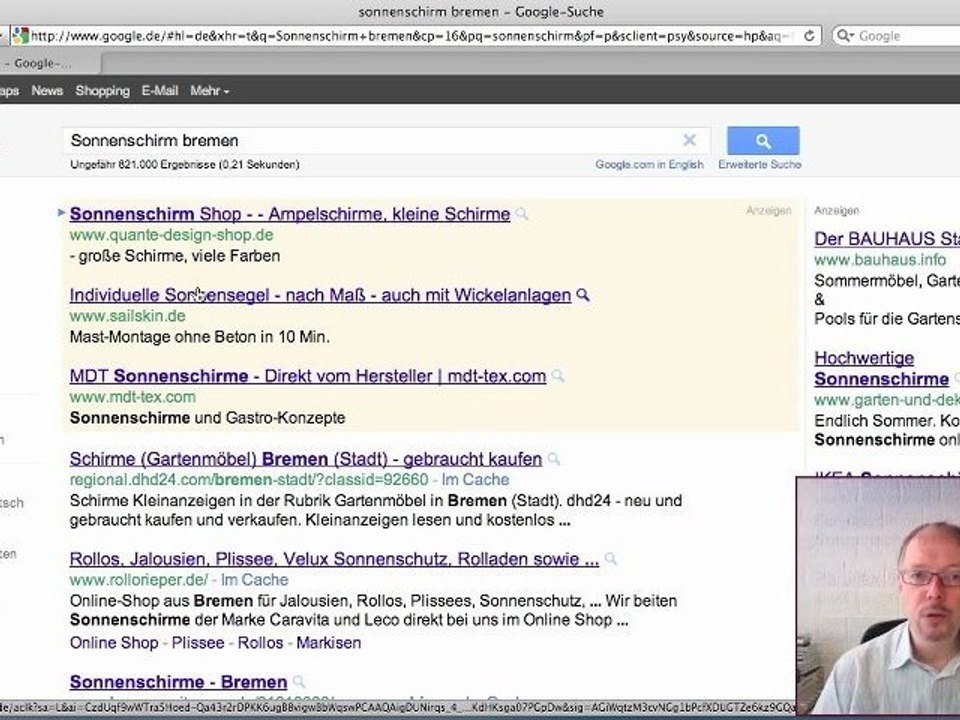Open Hochwertige Sonnenschirme sidebar ad
Screen dimensions: 960x720
point(882,369)
